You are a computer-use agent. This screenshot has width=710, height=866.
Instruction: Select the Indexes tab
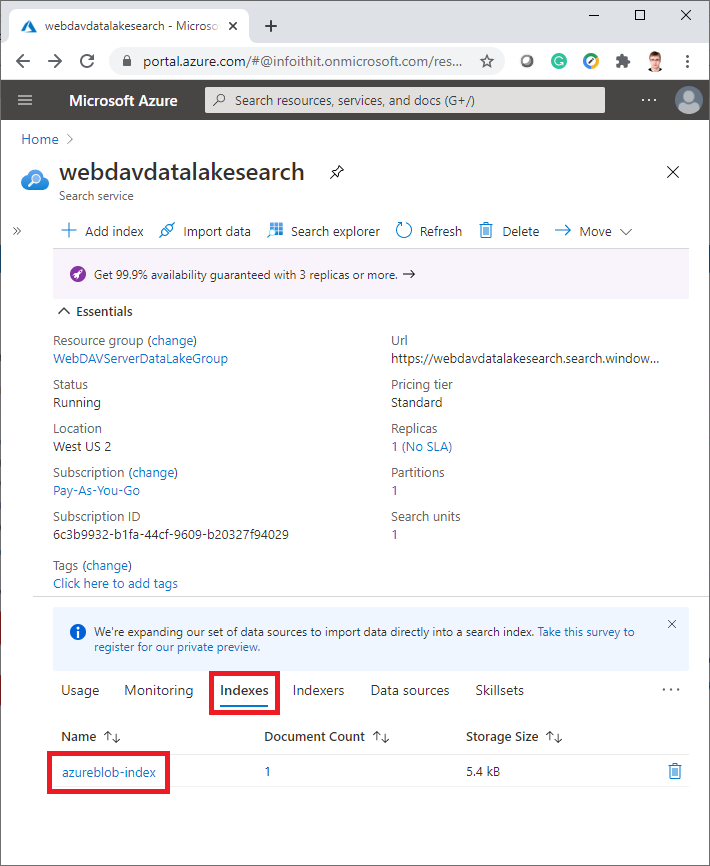[x=244, y=690]
